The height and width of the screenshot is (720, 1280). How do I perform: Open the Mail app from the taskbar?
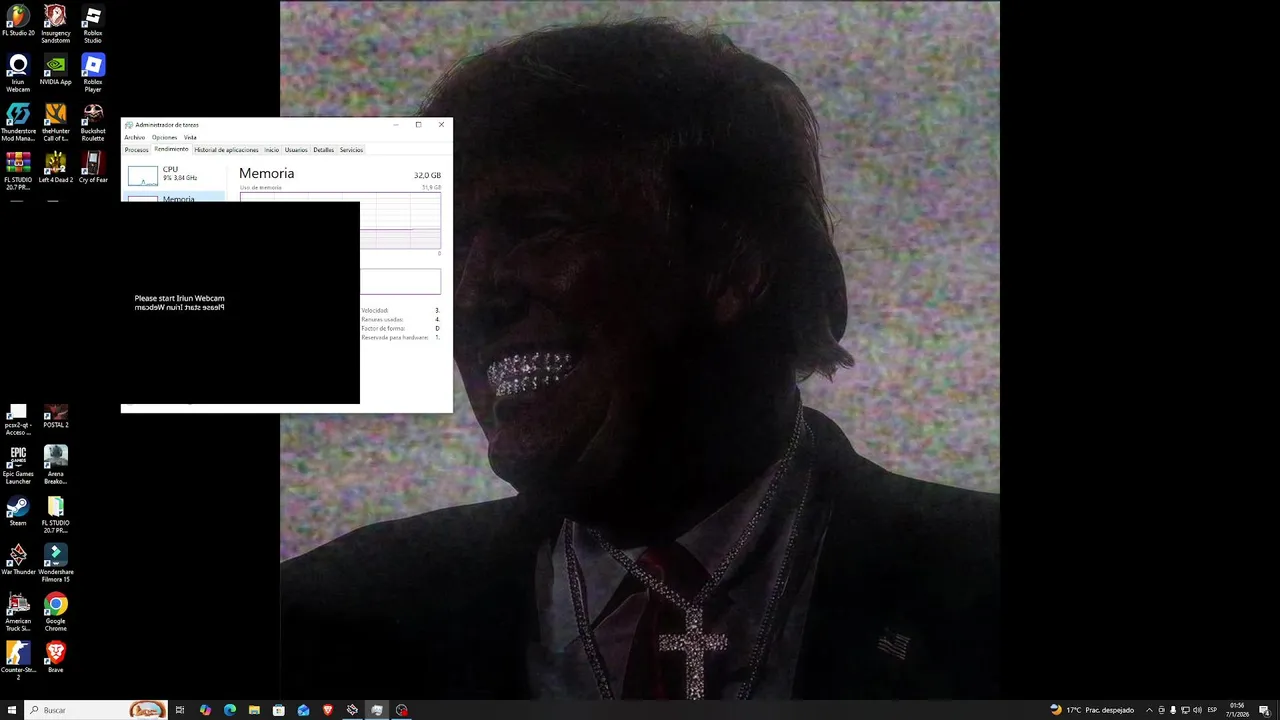point(303,710)
